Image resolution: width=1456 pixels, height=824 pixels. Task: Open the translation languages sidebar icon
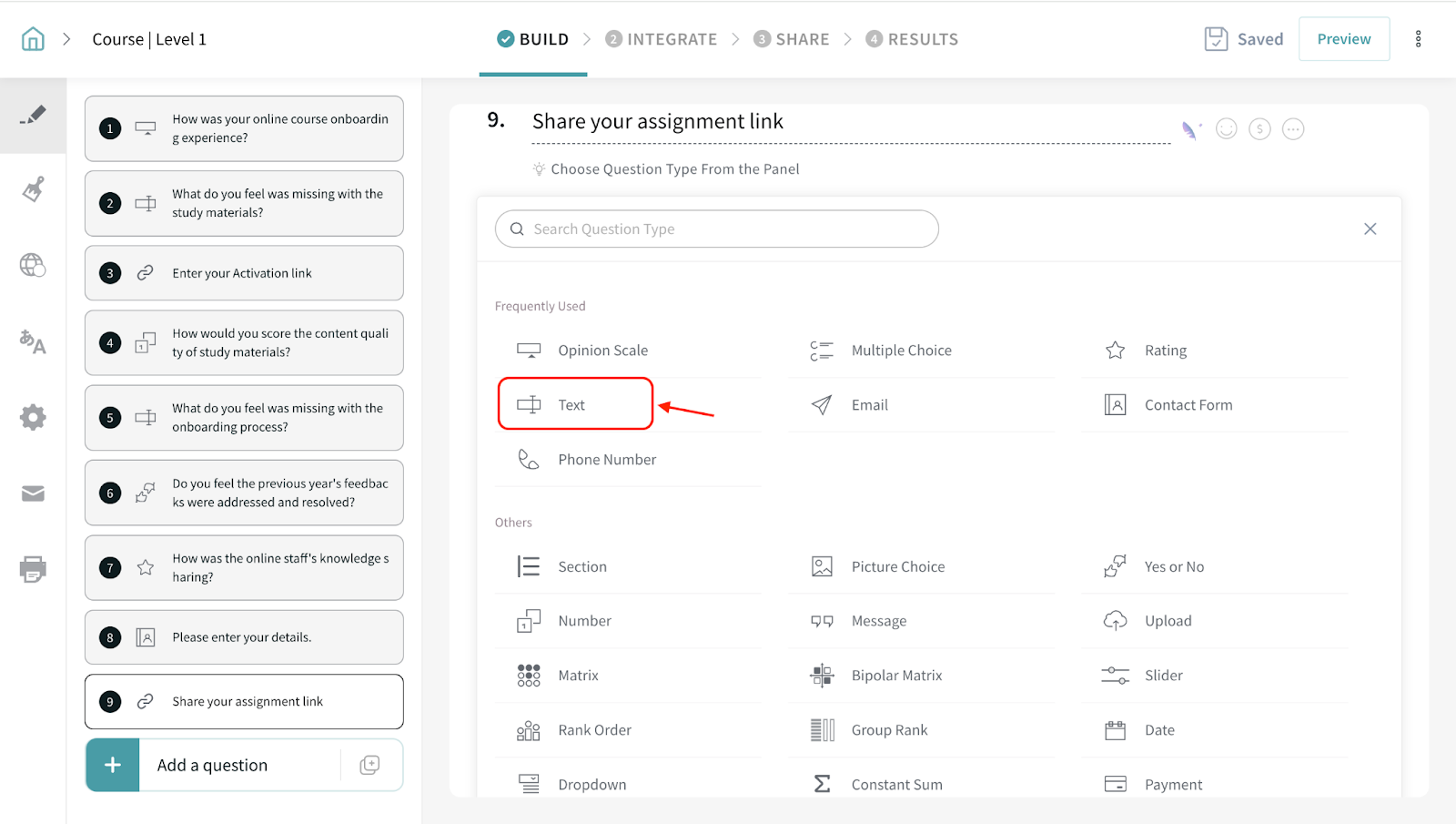(33, 341)
